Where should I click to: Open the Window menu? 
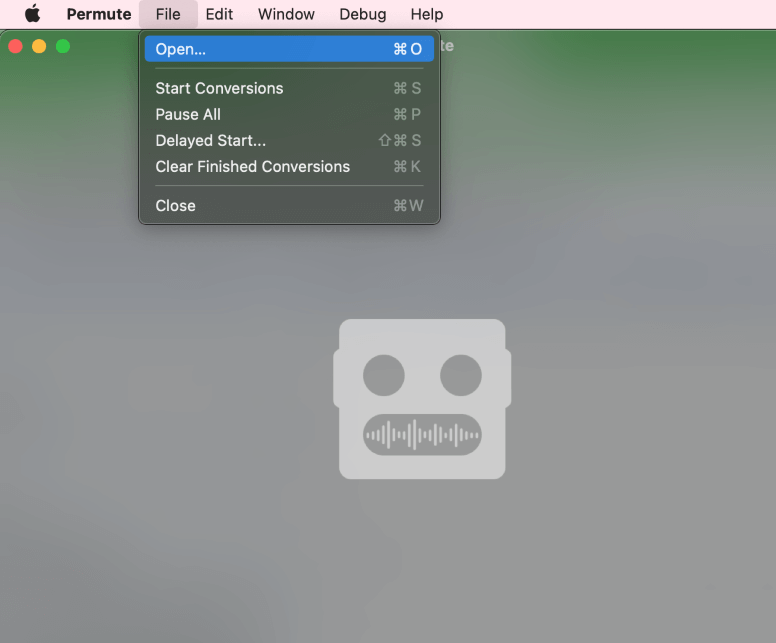pos(286,14)
